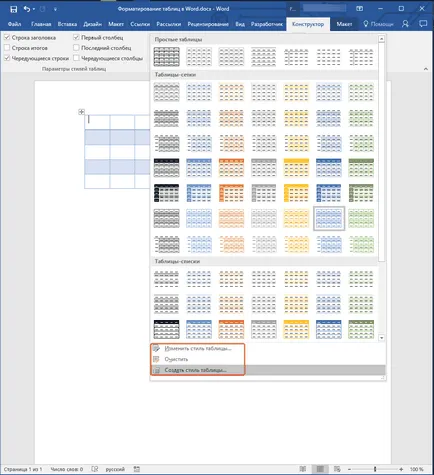The image size is (434, 475).
Task: Select Web Layout view icon in status bar
Action: click(x=337, y=469)
